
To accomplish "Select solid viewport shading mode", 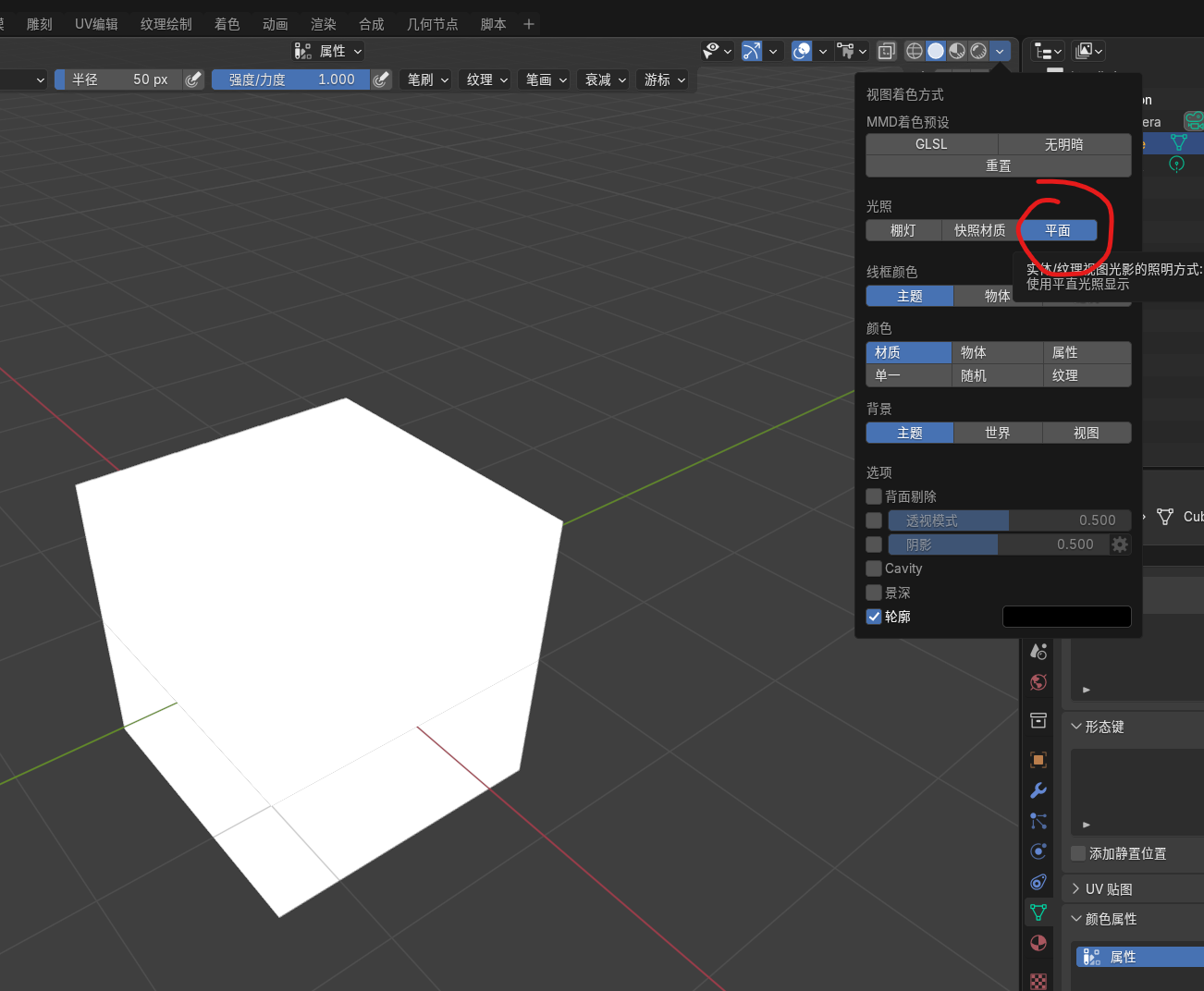I will 936,51.
